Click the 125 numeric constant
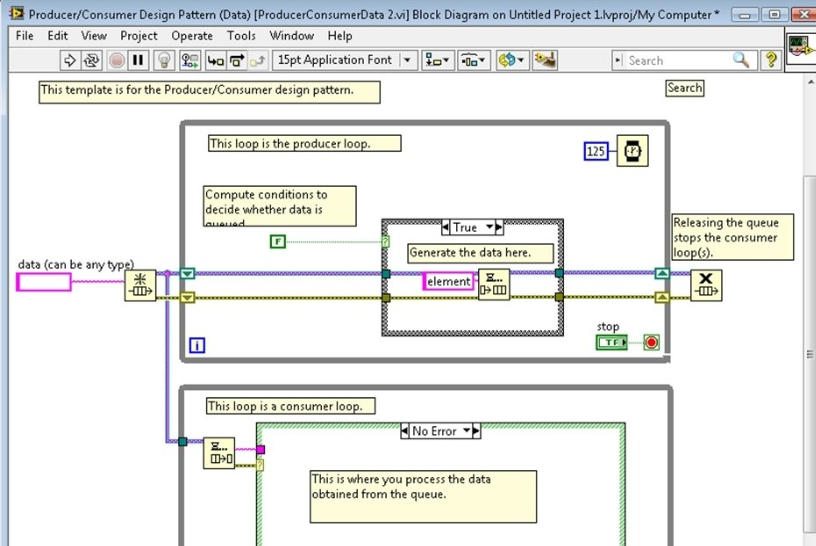Viewport: 816px width, 546px height. pos(597,151)
